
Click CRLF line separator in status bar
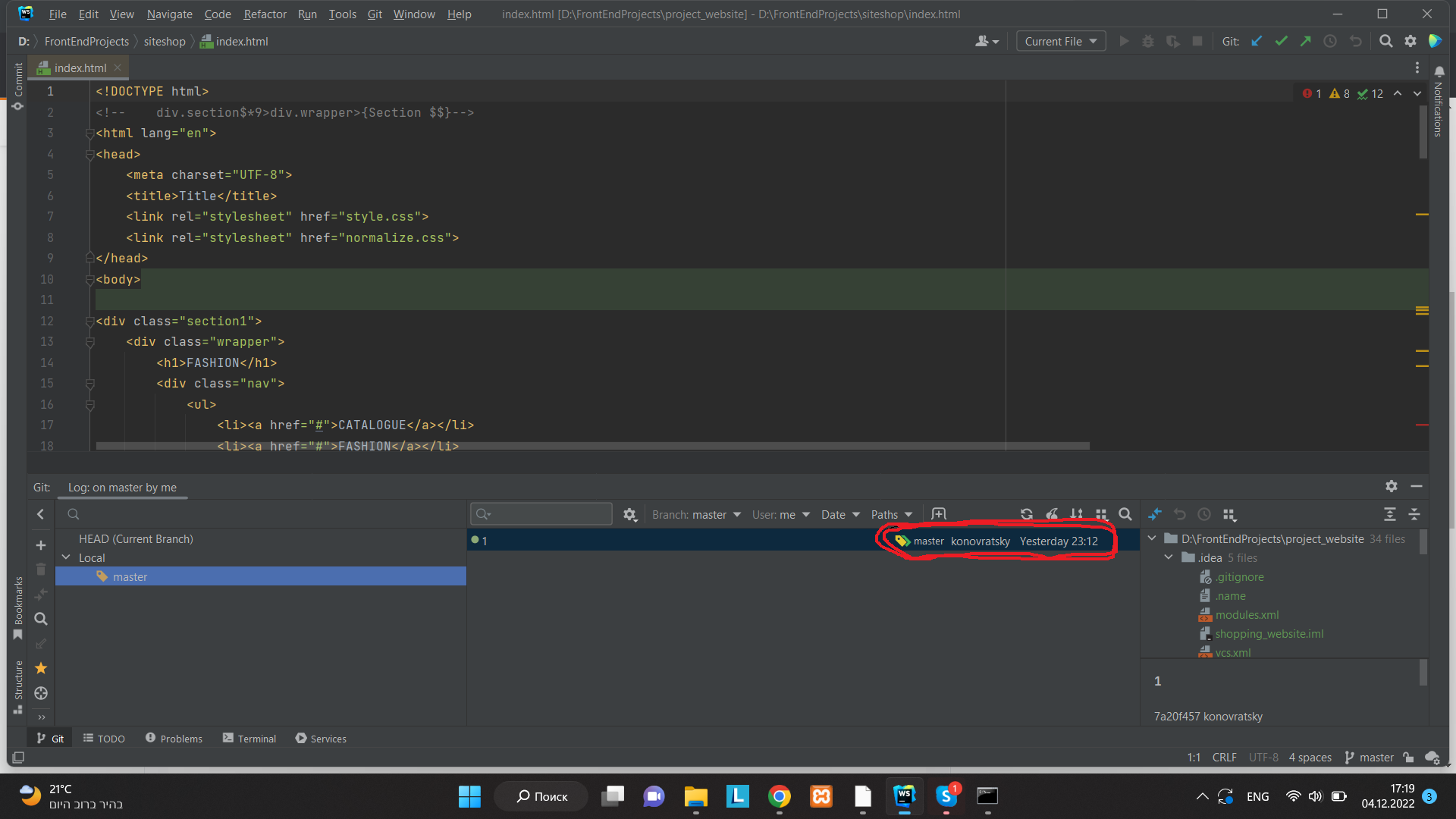pyautogui.click(x=1224, y=758)
